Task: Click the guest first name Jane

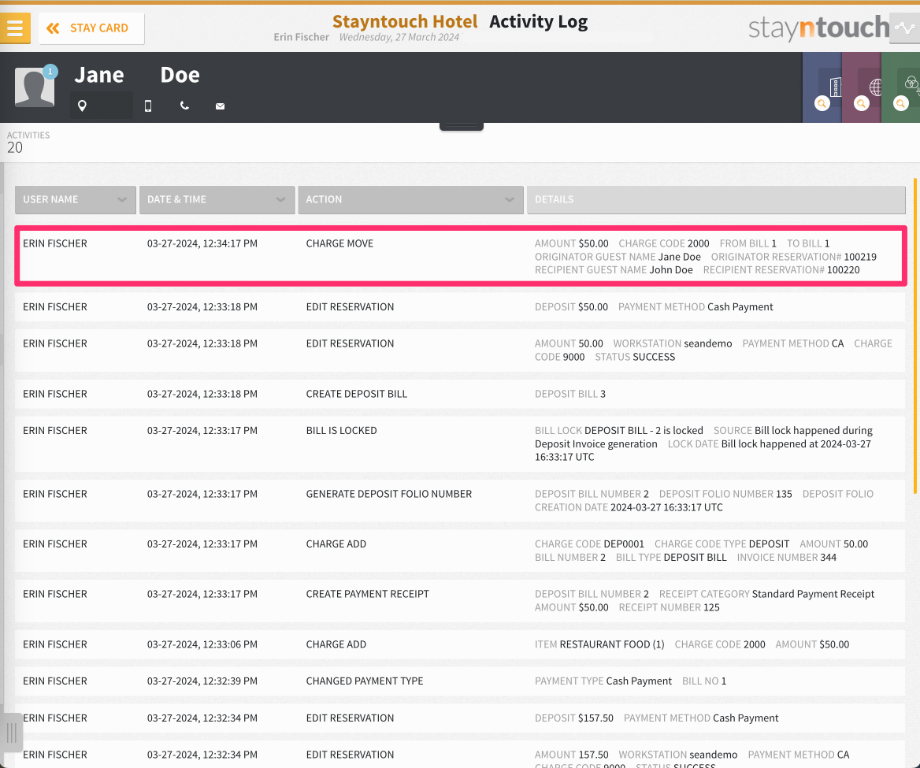Action: (99, 75)
